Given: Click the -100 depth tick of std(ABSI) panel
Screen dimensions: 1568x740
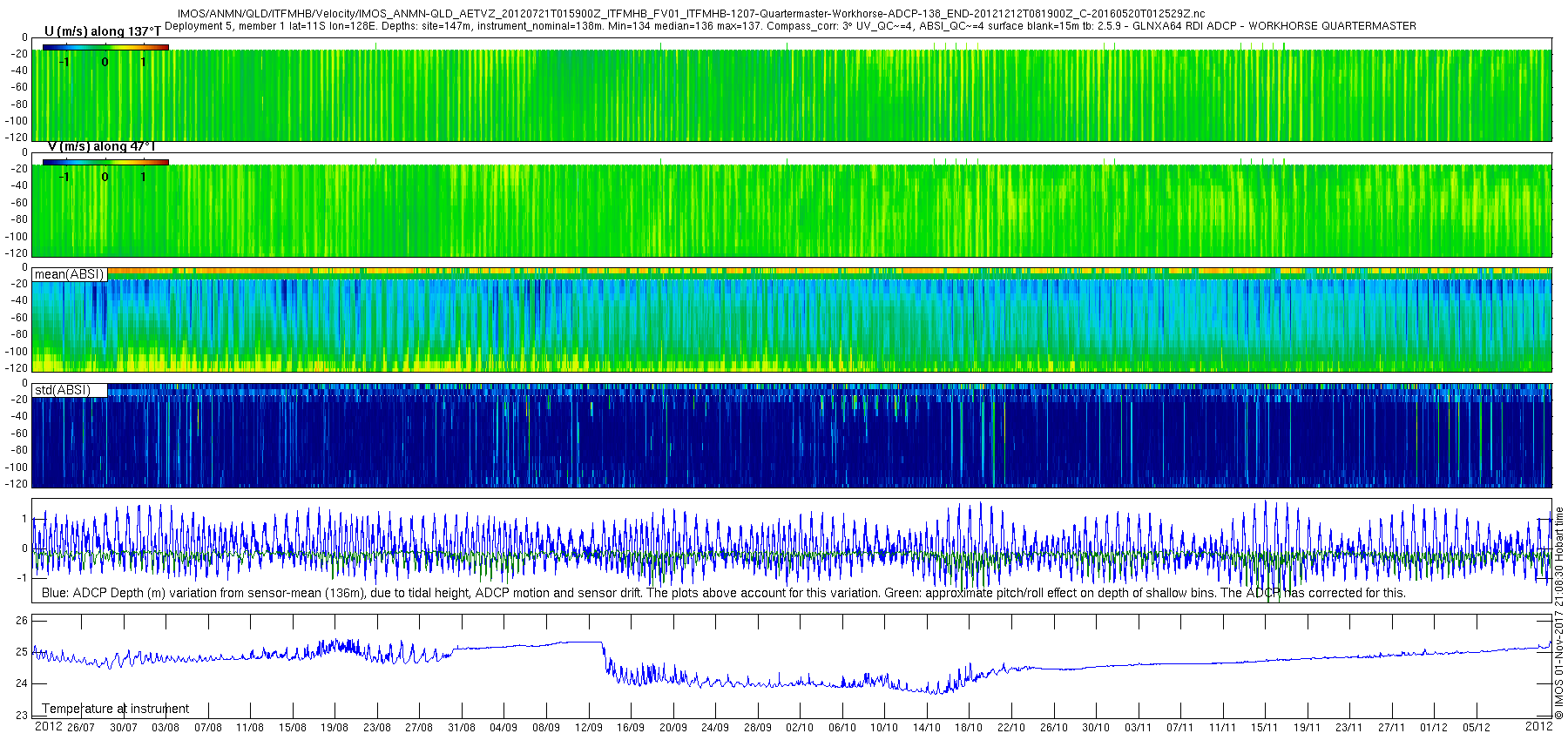Looking at the screenshot, I should tap(17, 467).
